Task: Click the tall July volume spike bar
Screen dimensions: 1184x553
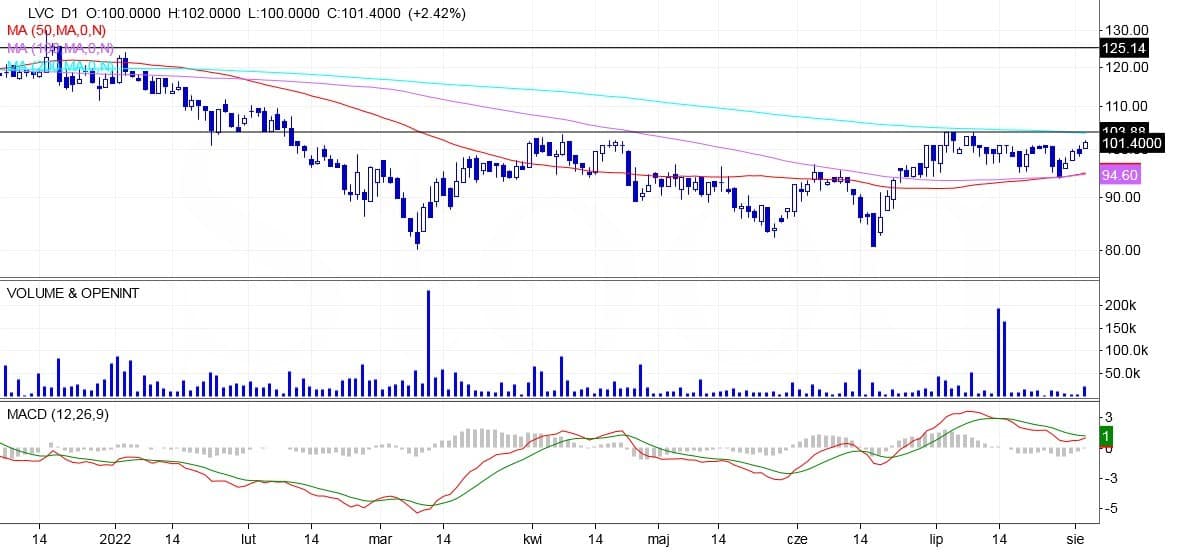Action: point(998,352)
